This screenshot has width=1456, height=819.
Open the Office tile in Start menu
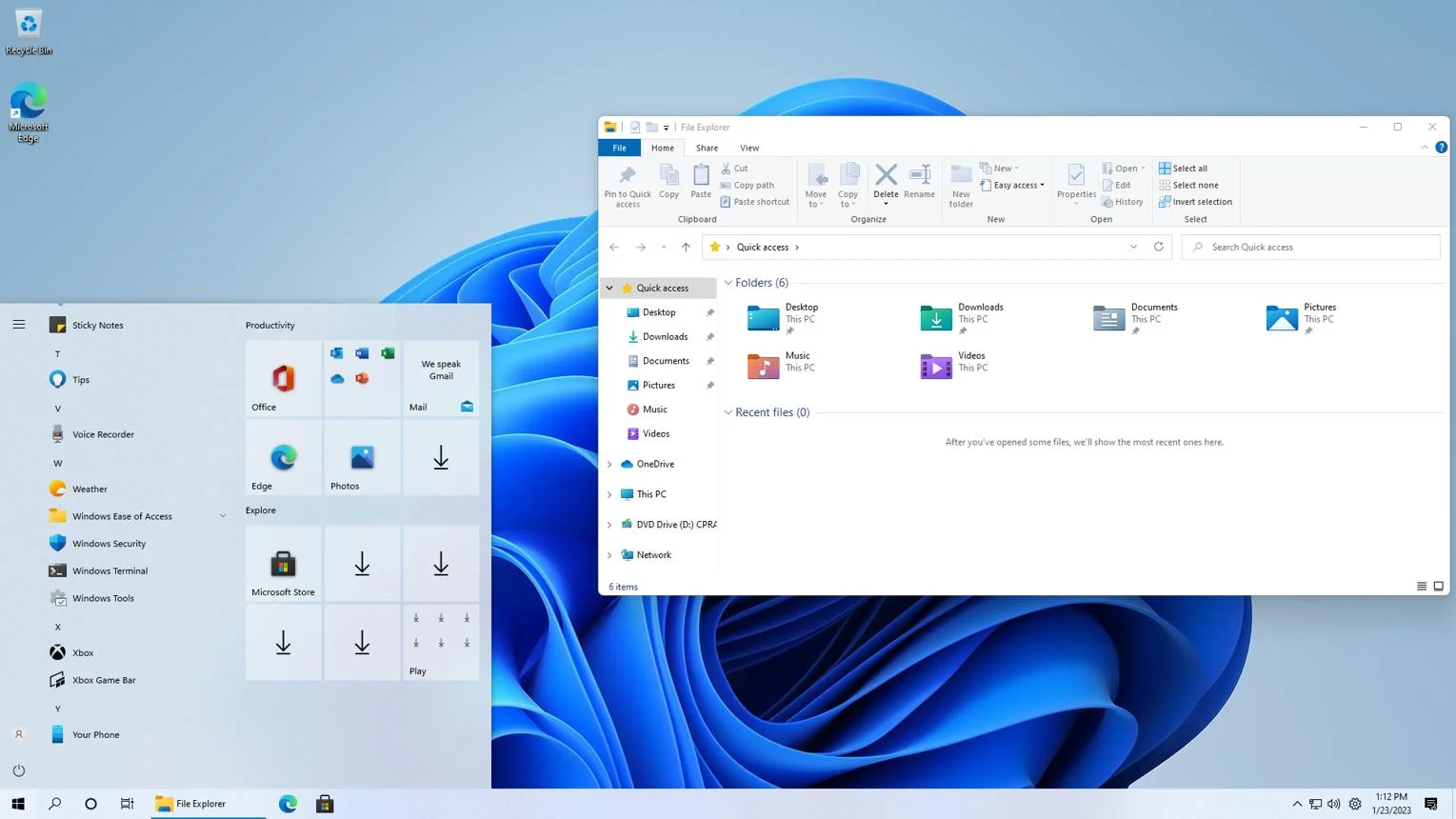tap(283, 379)
